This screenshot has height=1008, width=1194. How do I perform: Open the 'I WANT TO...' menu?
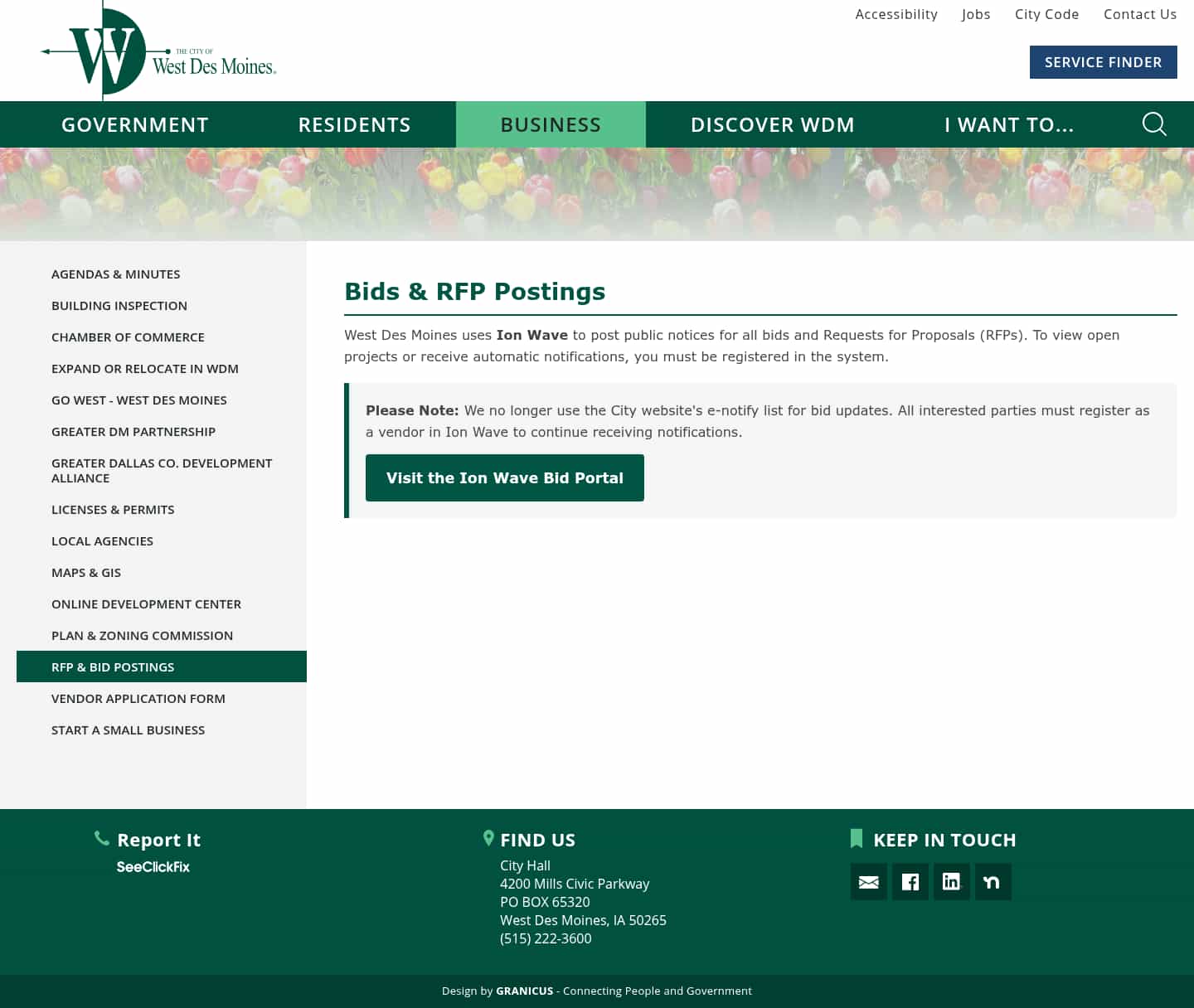click(1009, 124)
